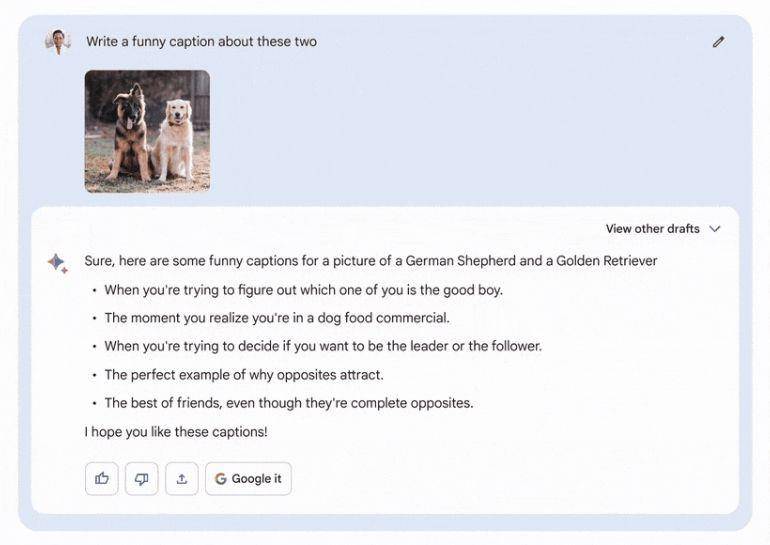Click the Bard sparkle icon beside the response
The width and height of the screenshot is (770, 545).
58,263
